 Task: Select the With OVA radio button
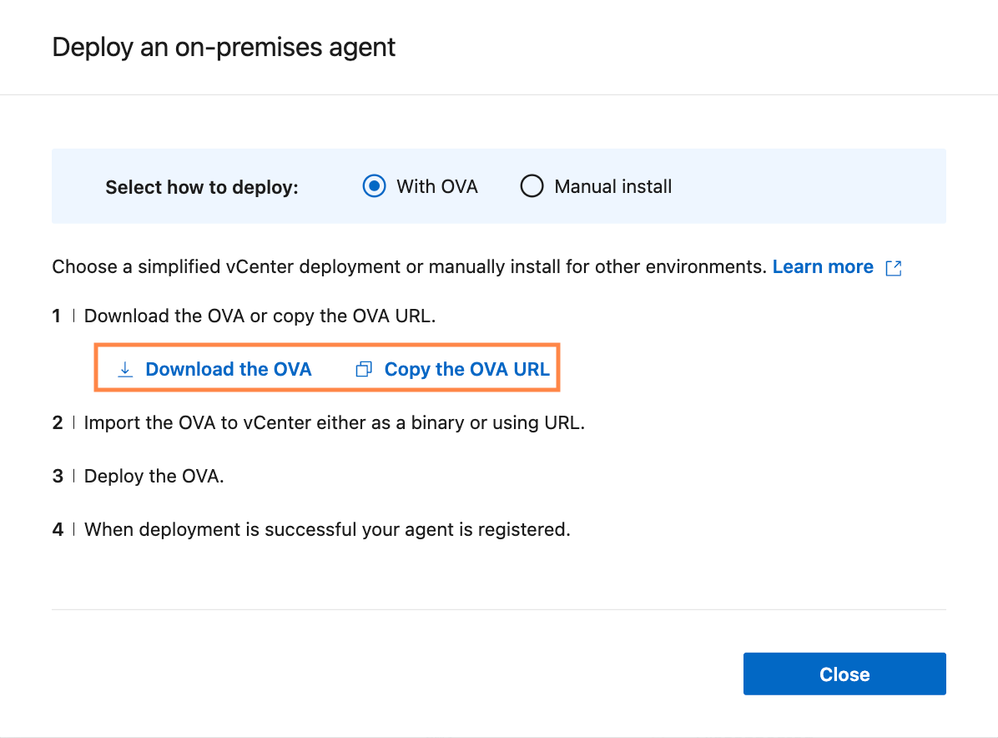tap(374, 186)
